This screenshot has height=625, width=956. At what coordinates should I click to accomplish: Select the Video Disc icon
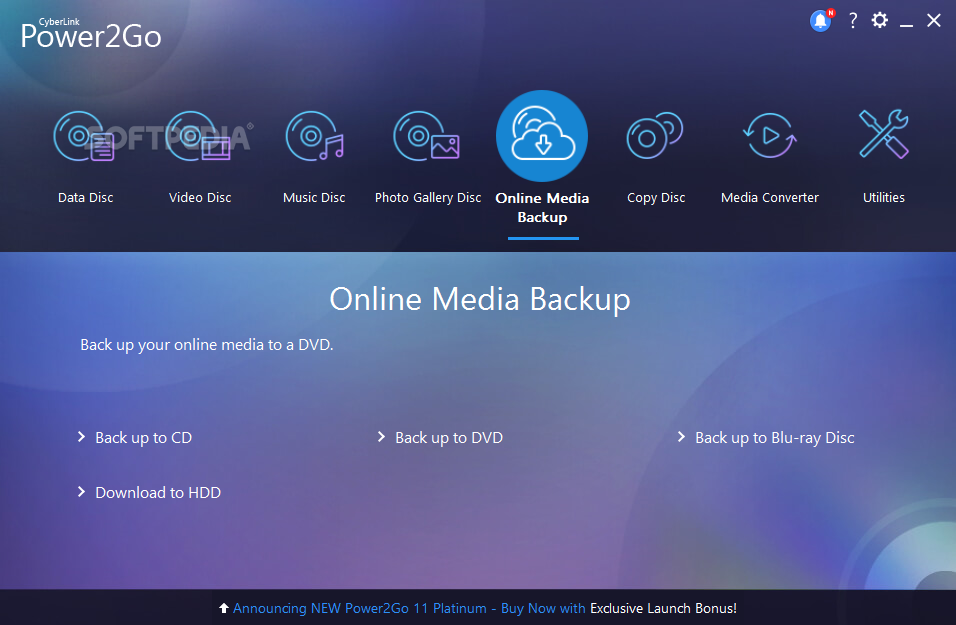[x=199, y=137]
